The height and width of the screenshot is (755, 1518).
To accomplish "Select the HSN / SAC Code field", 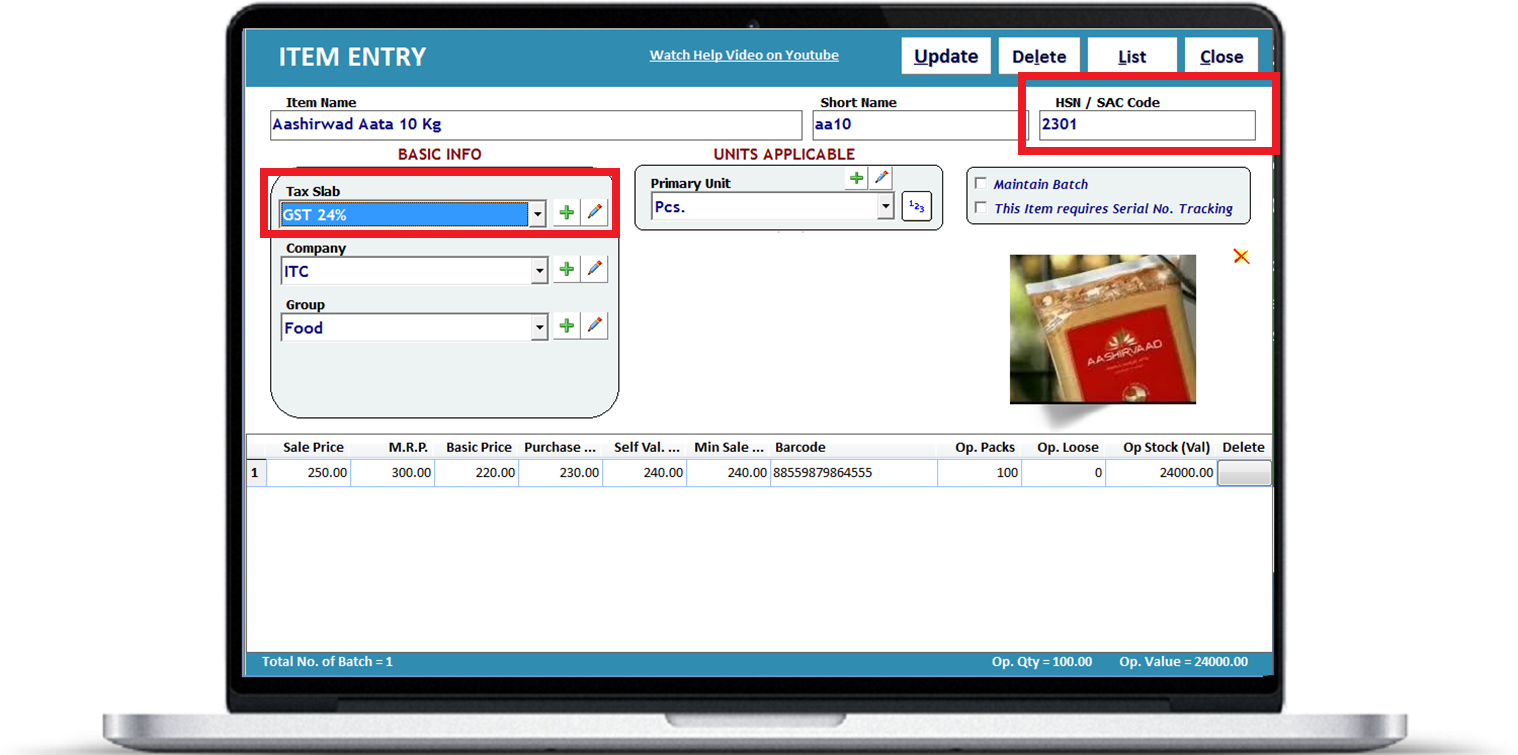I will point(1147,125).
